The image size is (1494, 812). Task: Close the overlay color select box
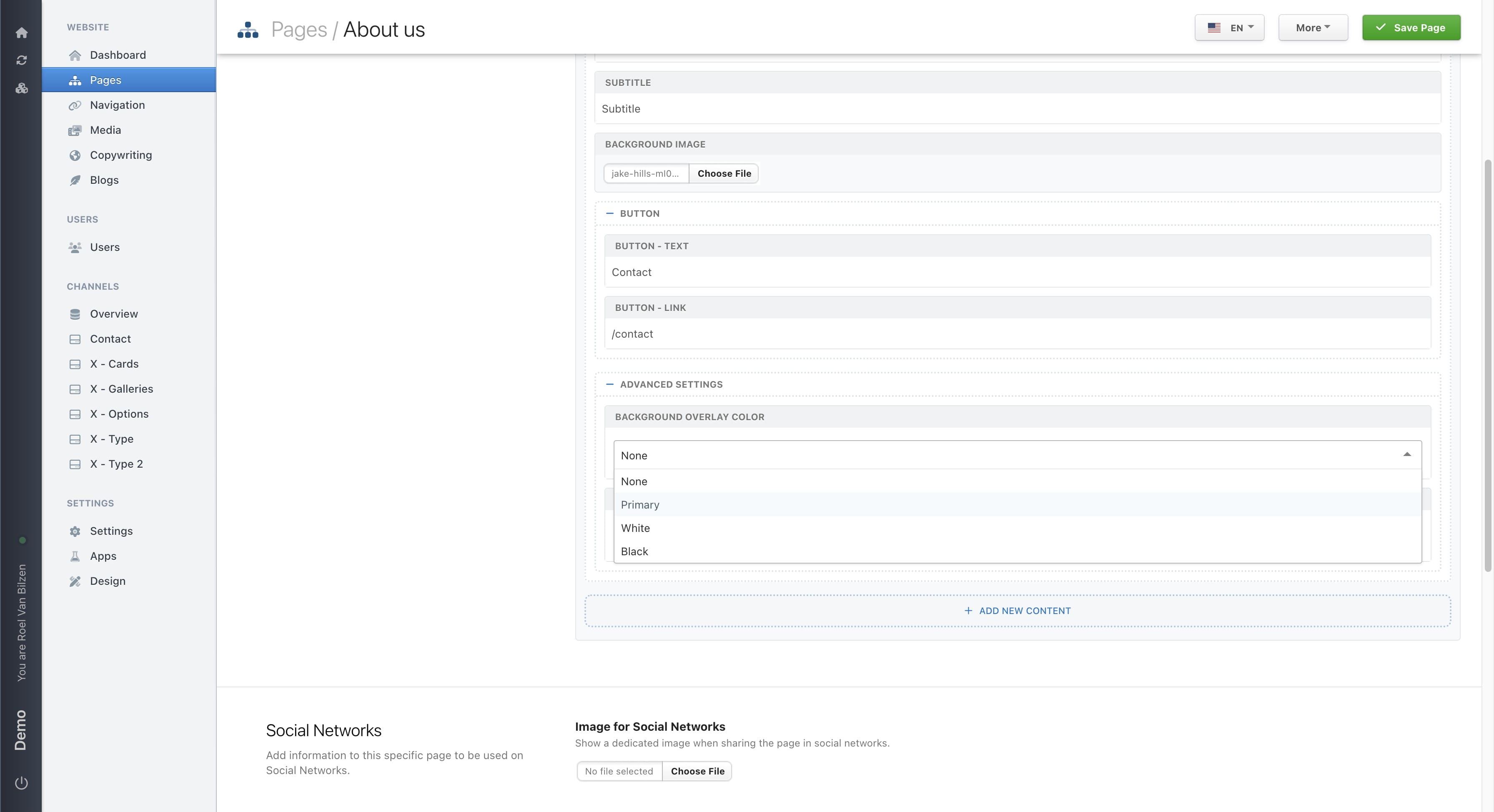[x=1406, y=455]
